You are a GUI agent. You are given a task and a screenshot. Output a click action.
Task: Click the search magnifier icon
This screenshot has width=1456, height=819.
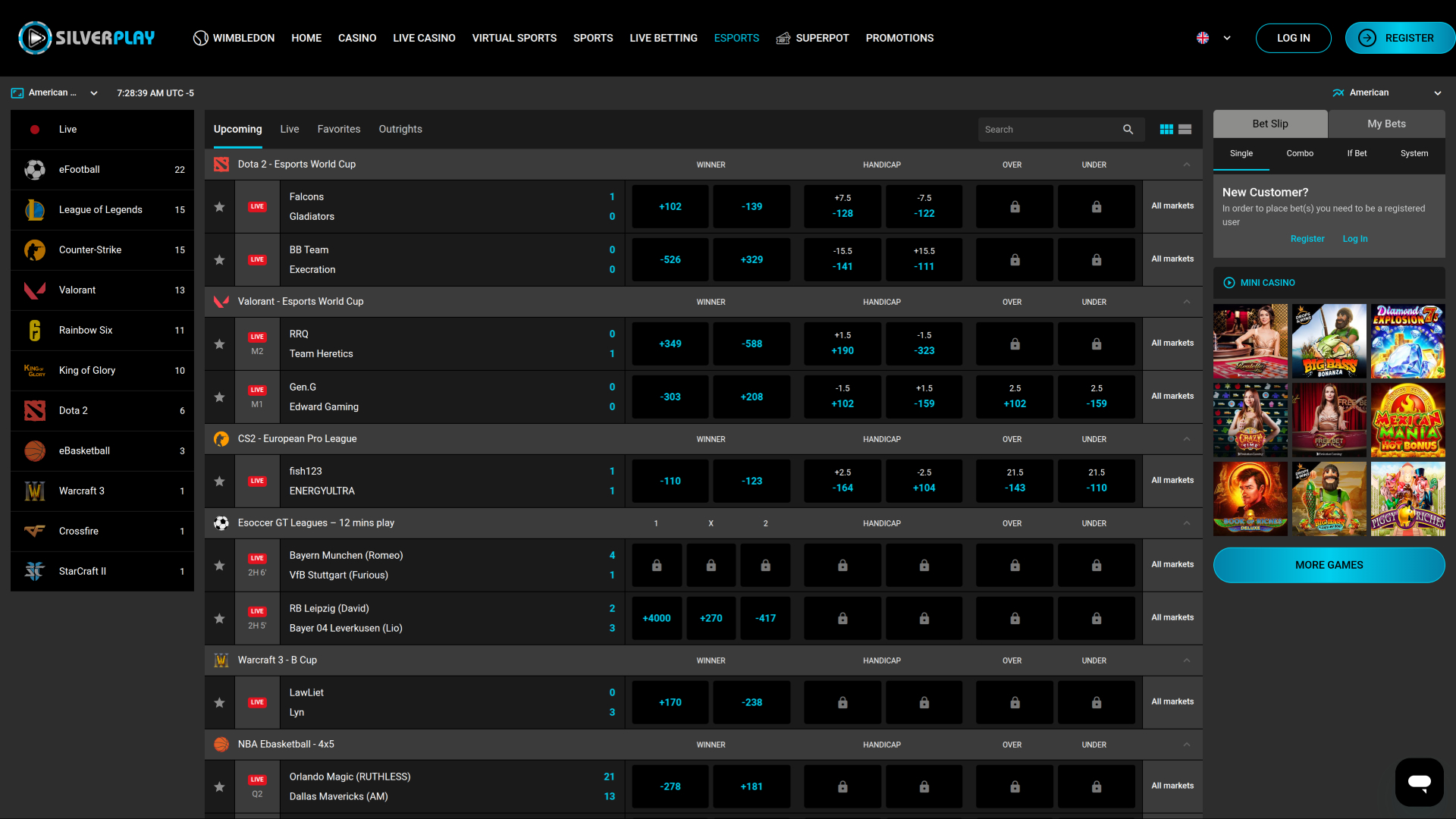coord(1128,130)
